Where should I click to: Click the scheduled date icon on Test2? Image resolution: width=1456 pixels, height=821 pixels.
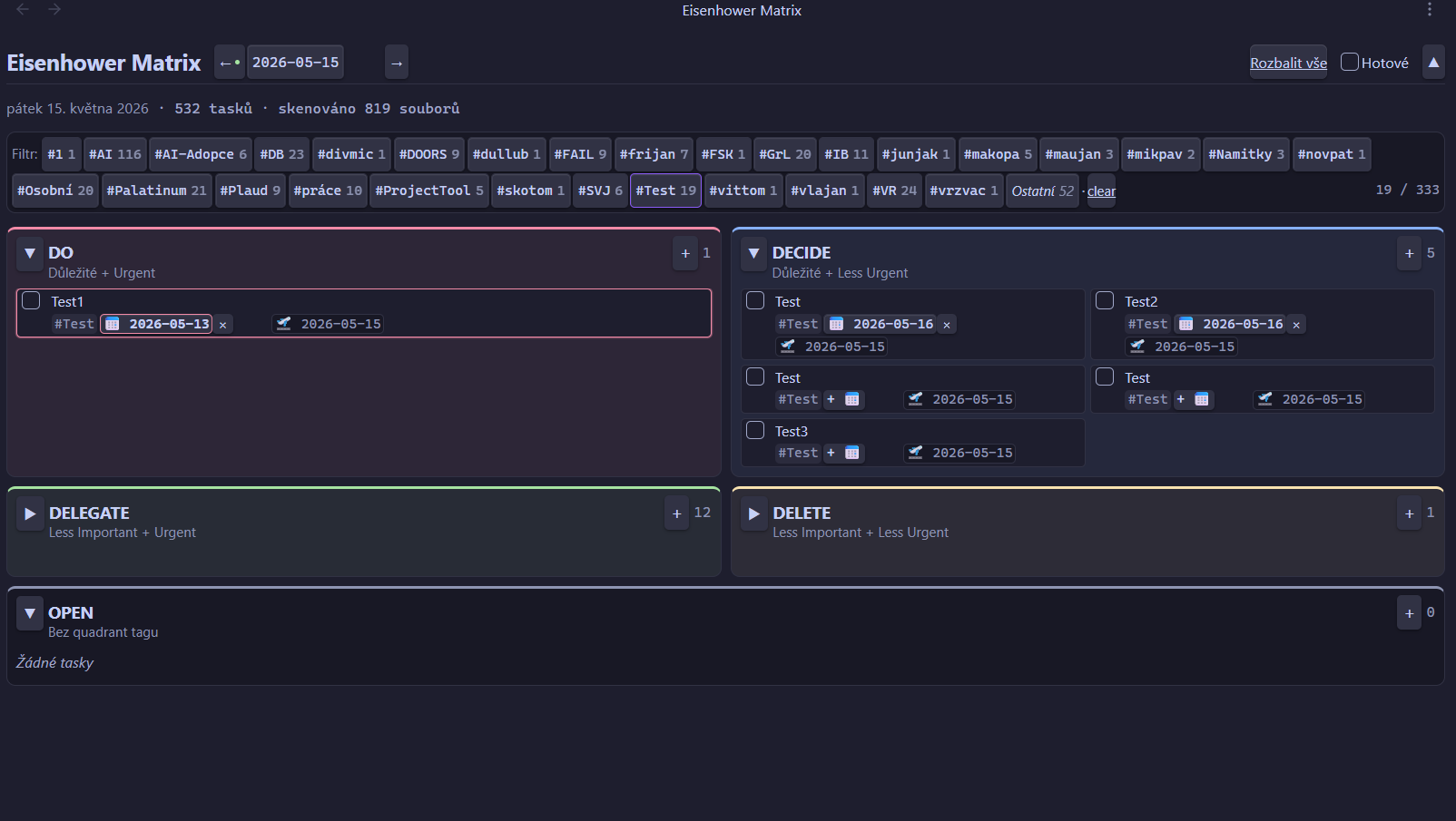coord(1137,346)
